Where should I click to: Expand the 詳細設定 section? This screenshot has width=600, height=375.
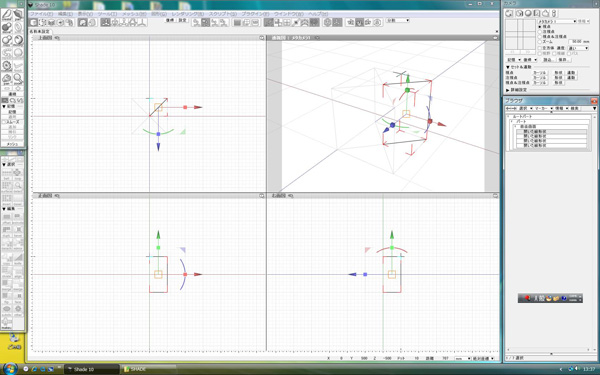(x=508, y=90)
